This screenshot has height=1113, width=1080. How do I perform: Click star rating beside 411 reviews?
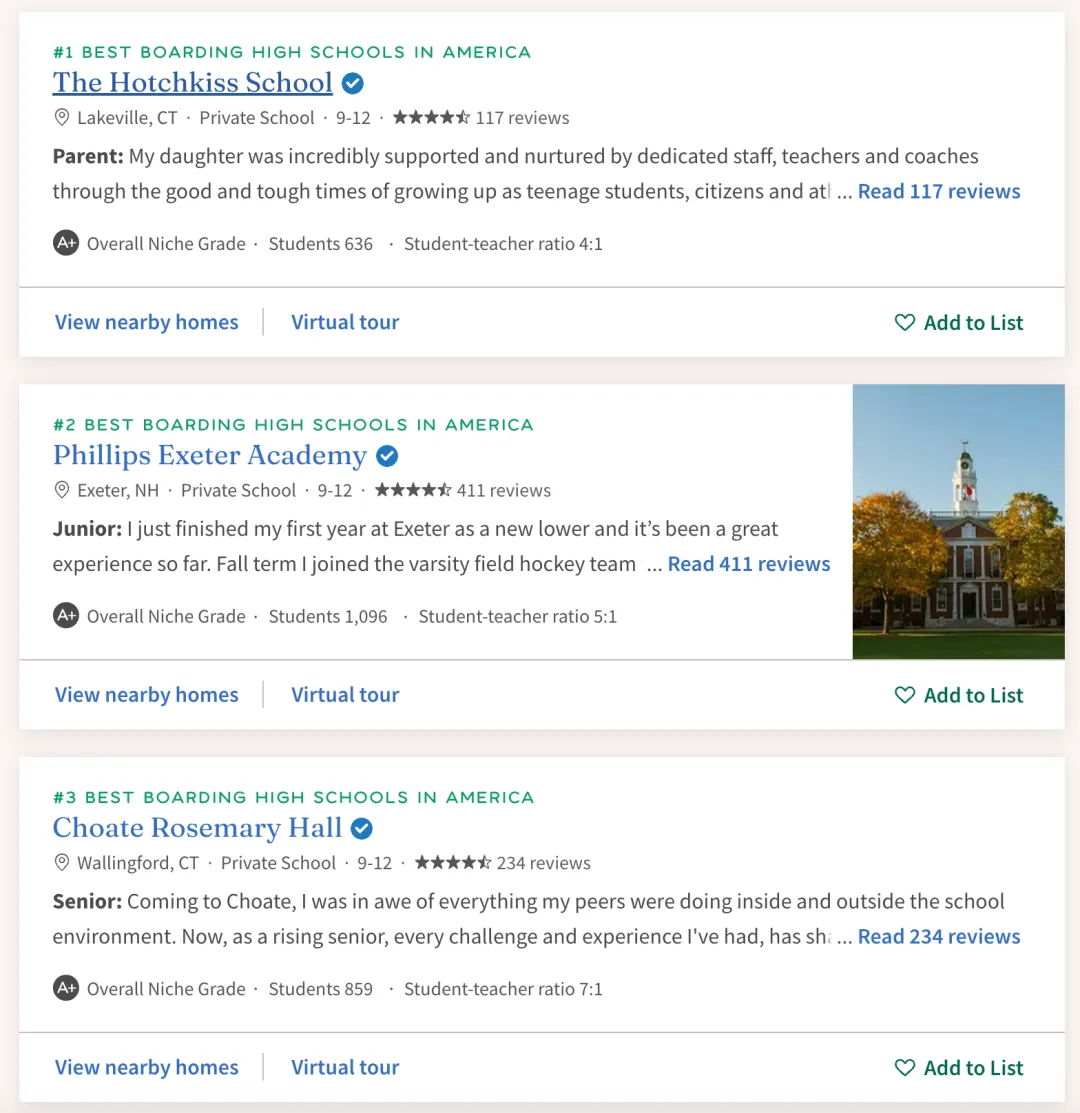tap(413, 490)
